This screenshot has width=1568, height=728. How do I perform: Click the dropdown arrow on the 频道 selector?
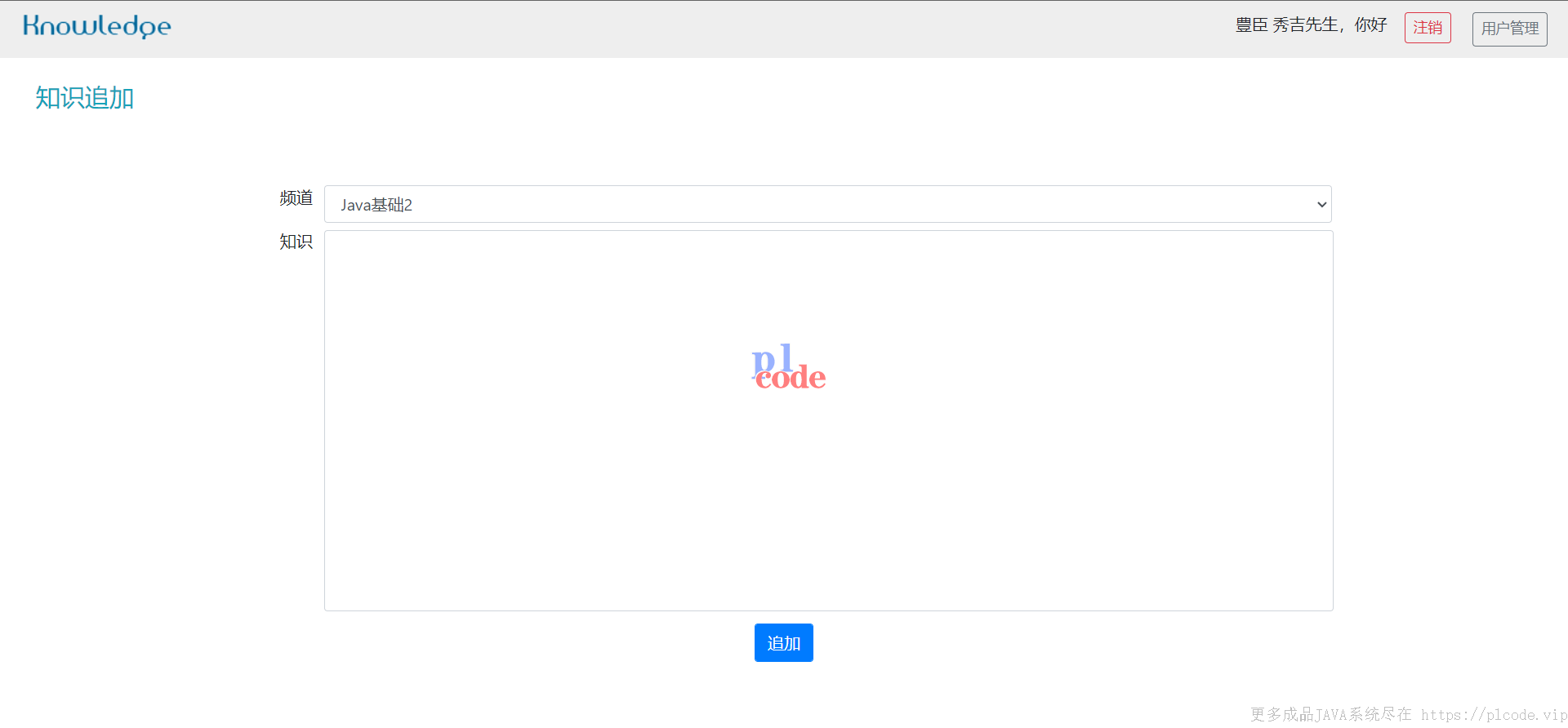pos(1321,204)
